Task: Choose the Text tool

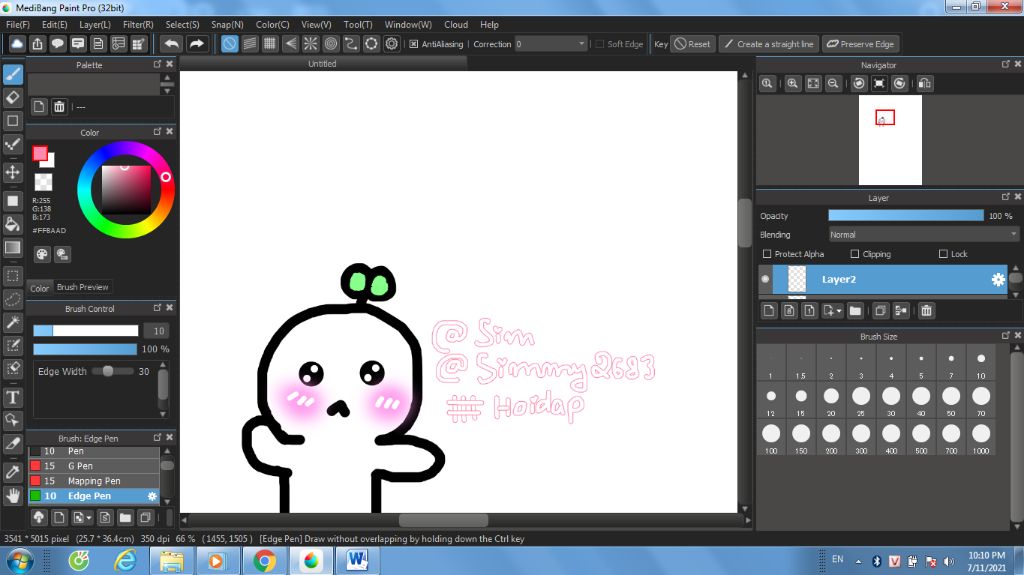Action: pyautogui.click(x=13, y=398)
